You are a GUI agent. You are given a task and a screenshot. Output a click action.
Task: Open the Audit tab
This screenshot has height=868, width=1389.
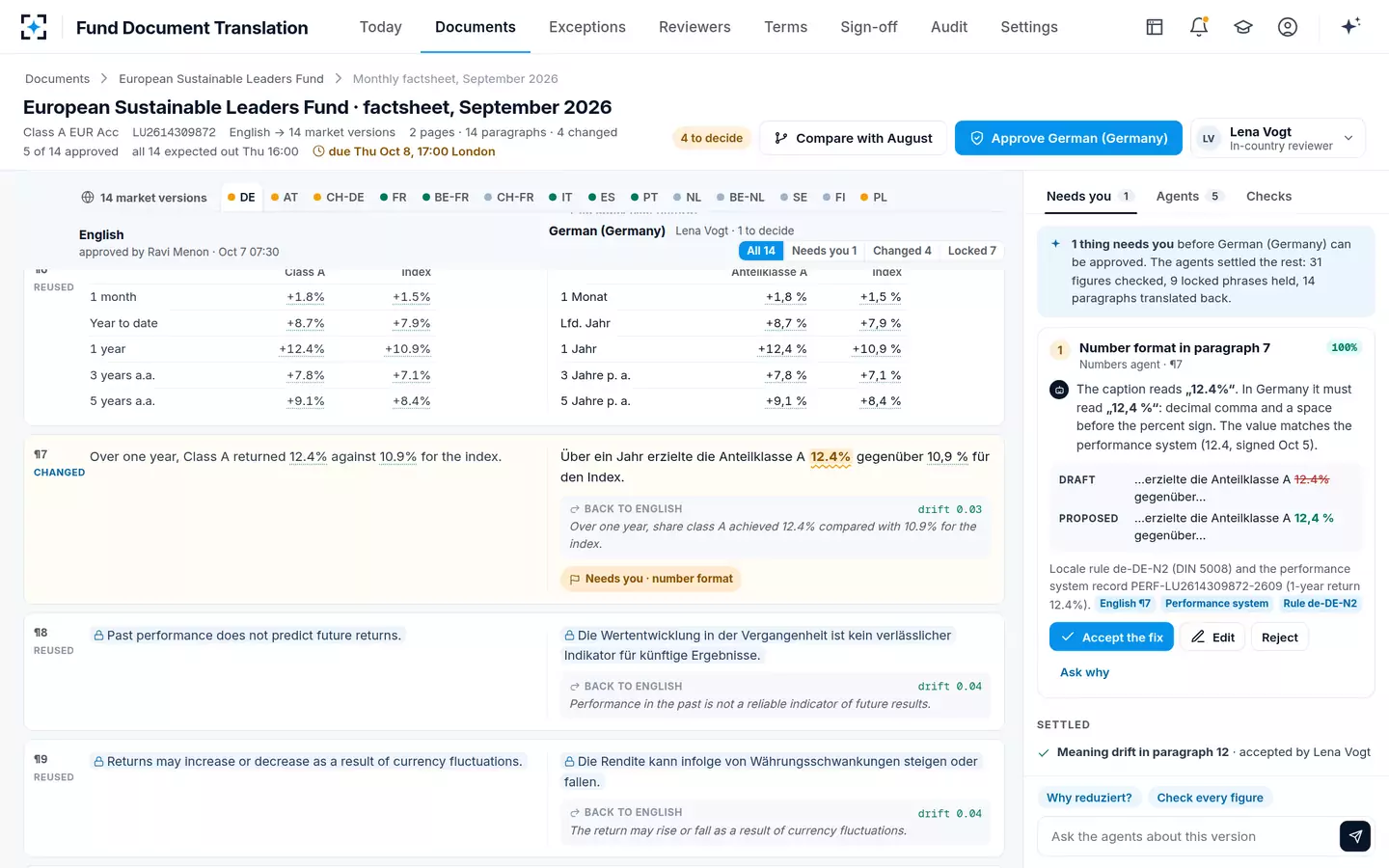pyautogui.click(x=949, y=27)
